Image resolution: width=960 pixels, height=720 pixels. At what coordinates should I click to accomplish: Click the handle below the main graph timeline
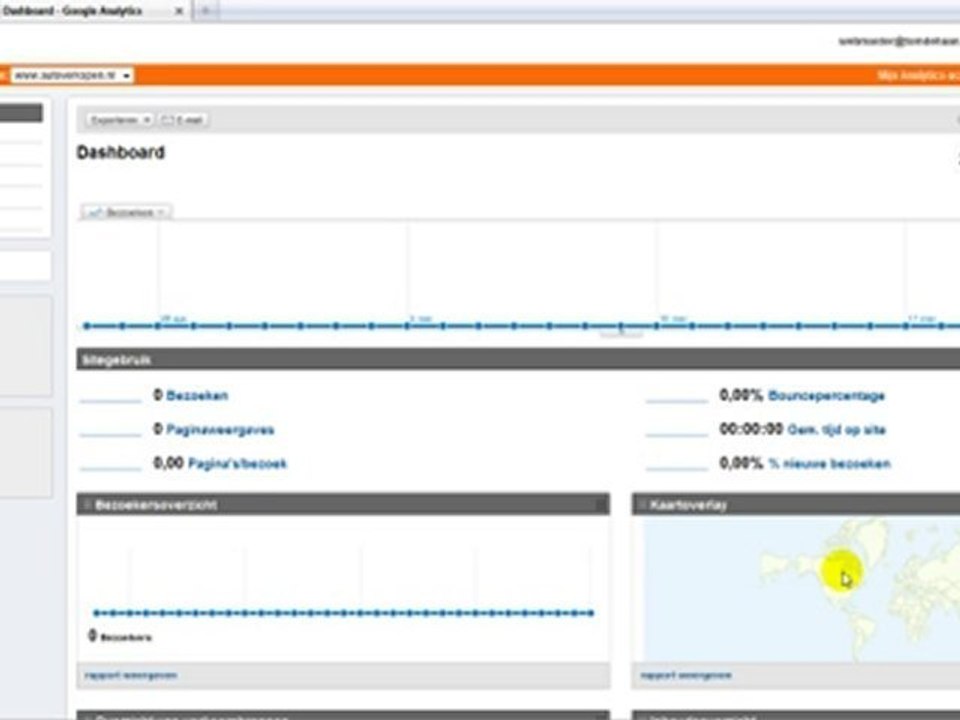[x=621, y=335]
